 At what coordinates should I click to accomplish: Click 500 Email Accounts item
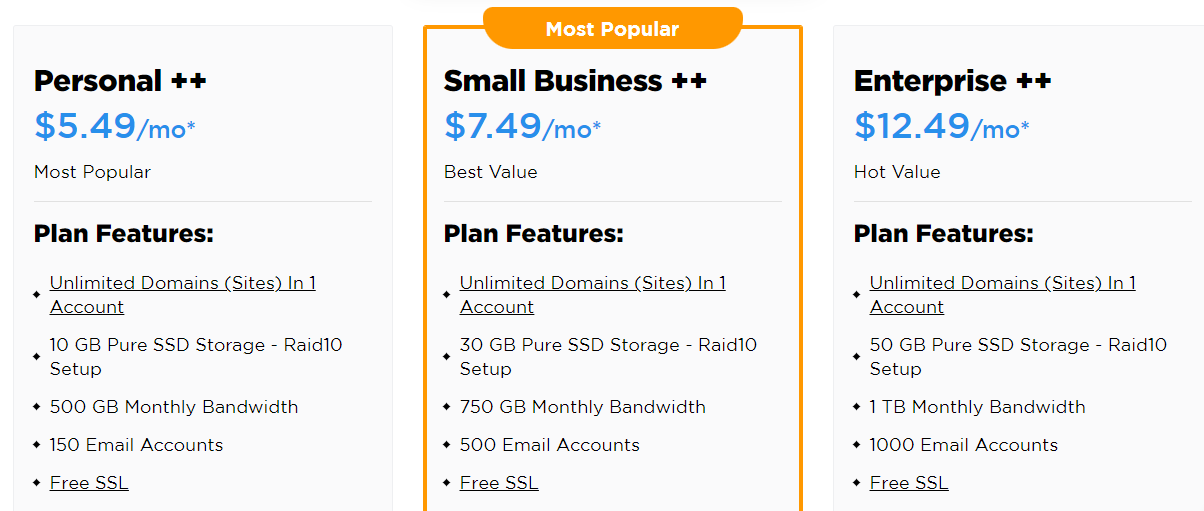click(x=549, y=445)
